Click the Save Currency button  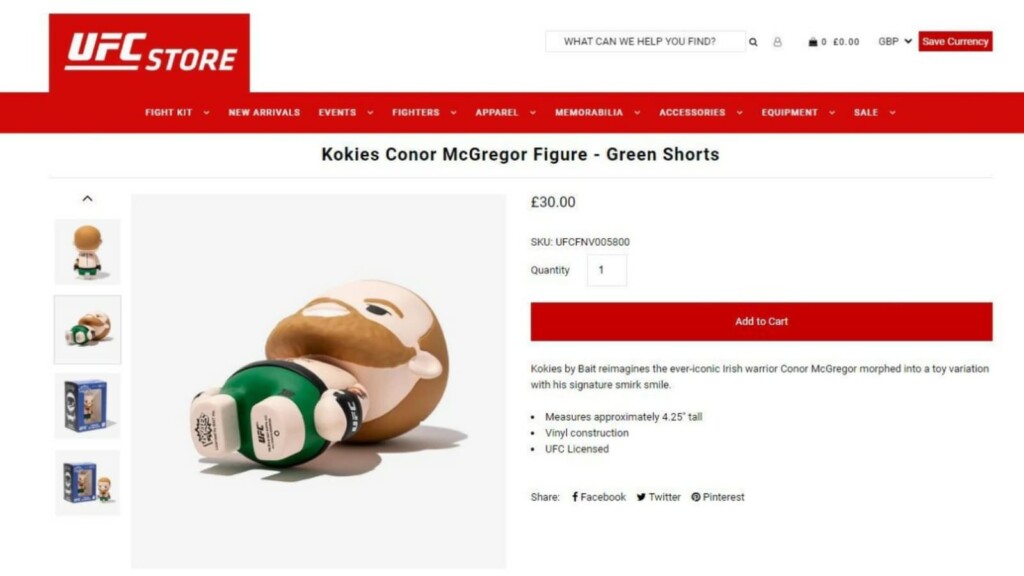point(955,41)
